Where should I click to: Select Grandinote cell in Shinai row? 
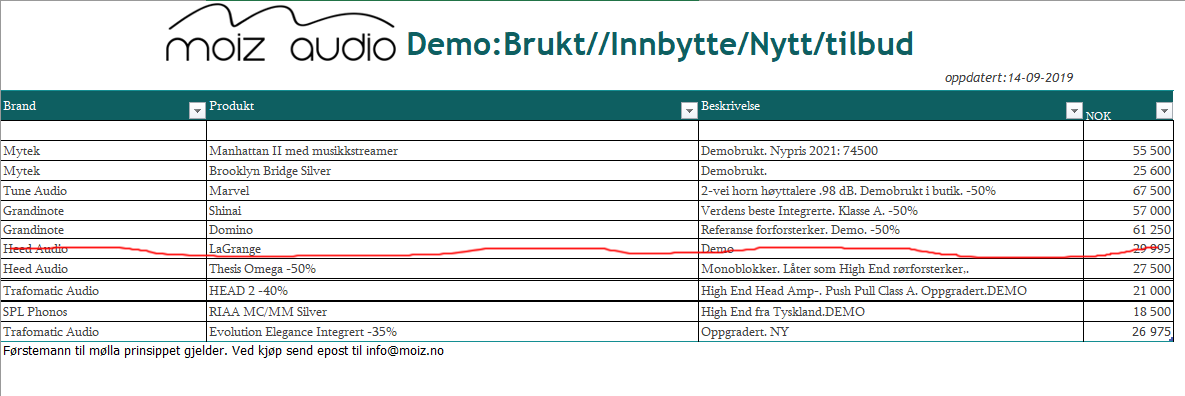click(104, 210)
